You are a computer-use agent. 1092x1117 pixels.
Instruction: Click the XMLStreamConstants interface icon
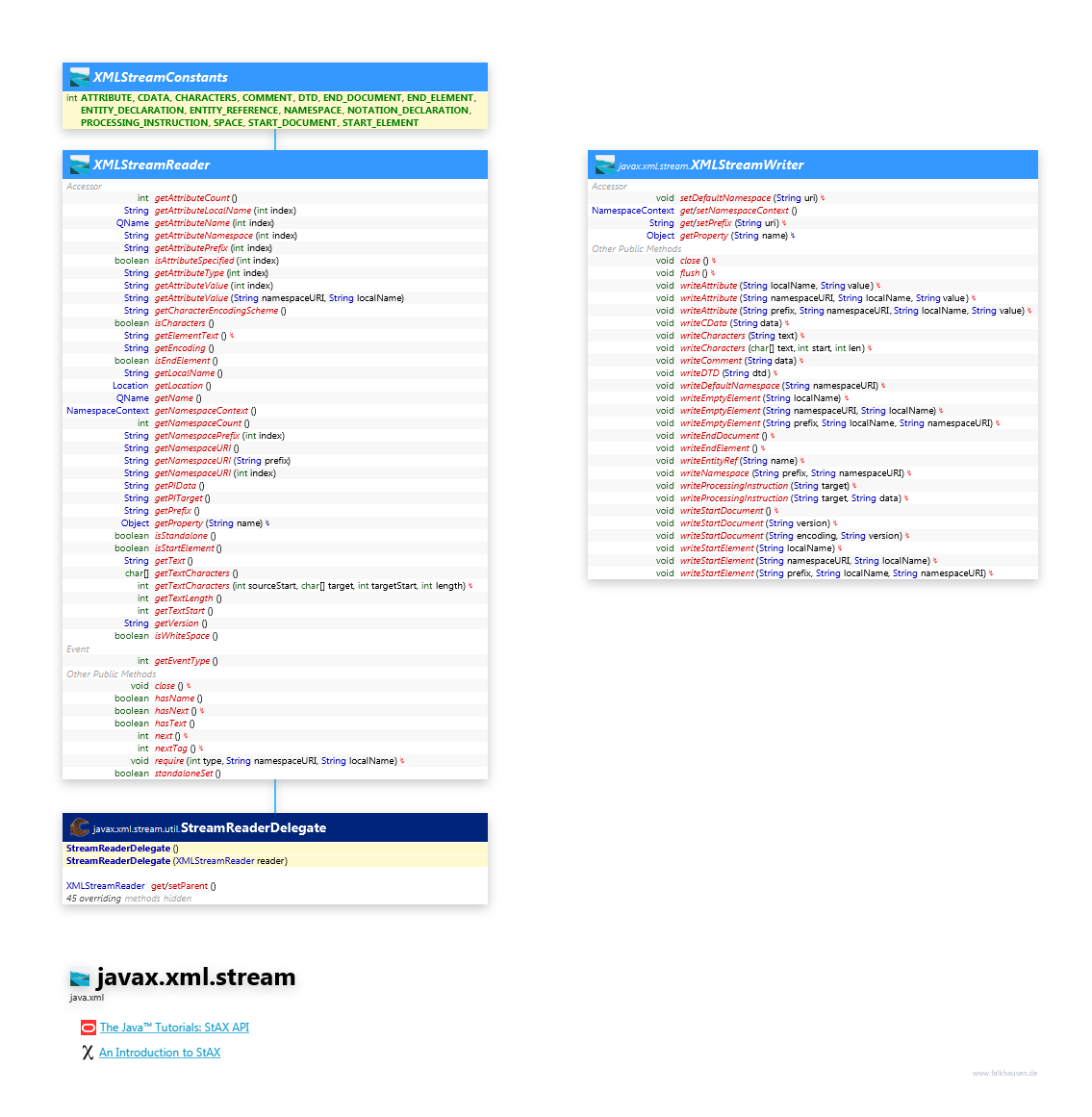(x=80, y=78)
